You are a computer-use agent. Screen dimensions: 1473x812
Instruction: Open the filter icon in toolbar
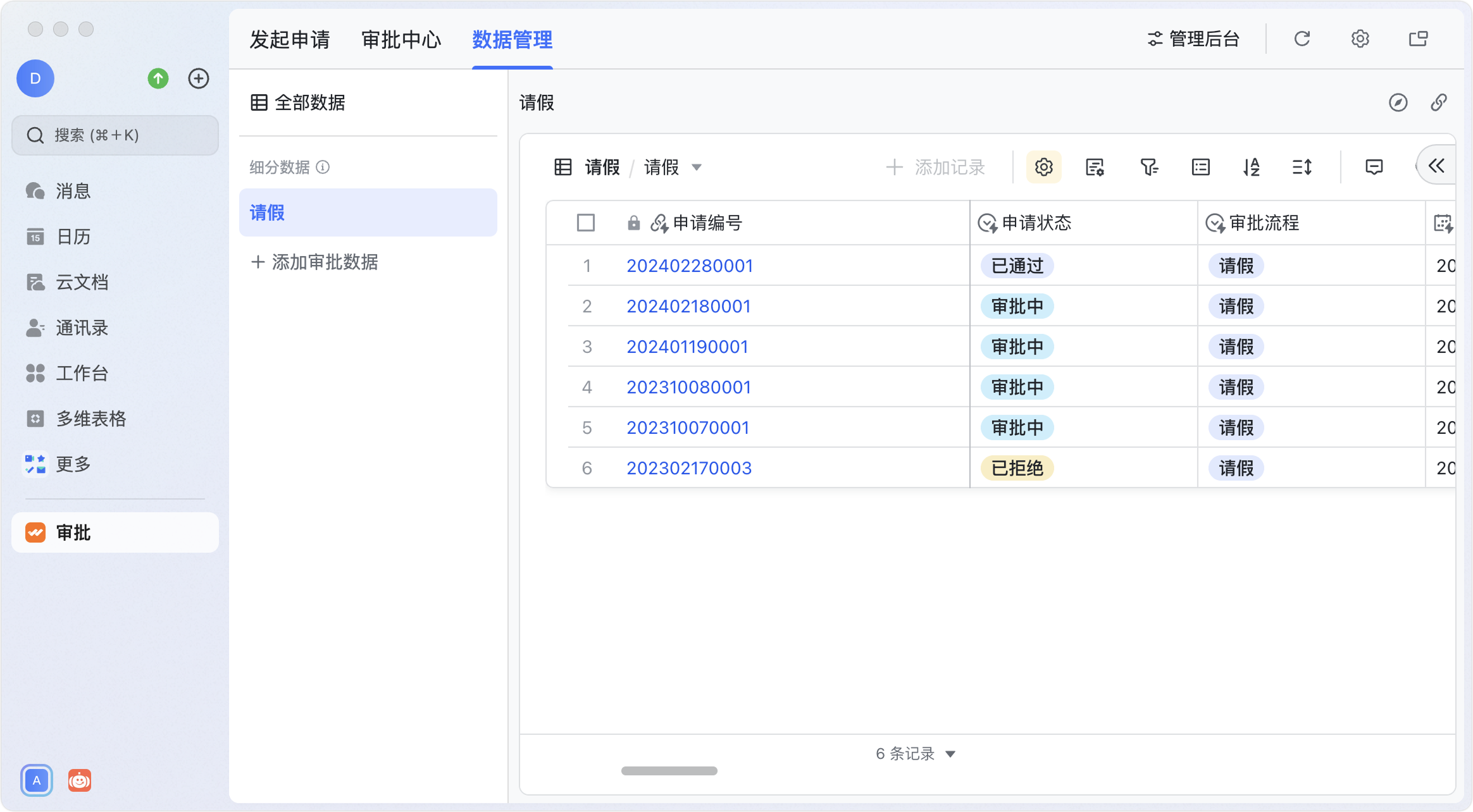[1148, 168]
